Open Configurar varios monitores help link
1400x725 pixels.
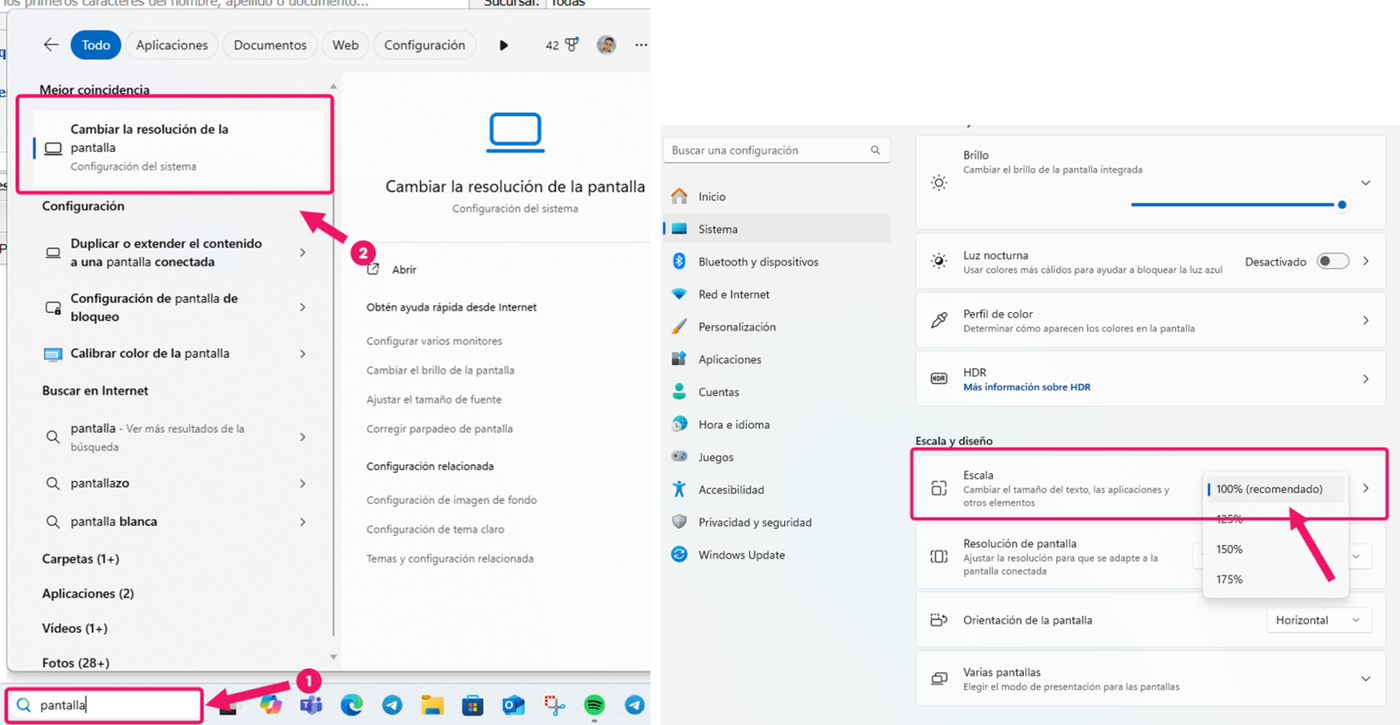coord(434,341)
